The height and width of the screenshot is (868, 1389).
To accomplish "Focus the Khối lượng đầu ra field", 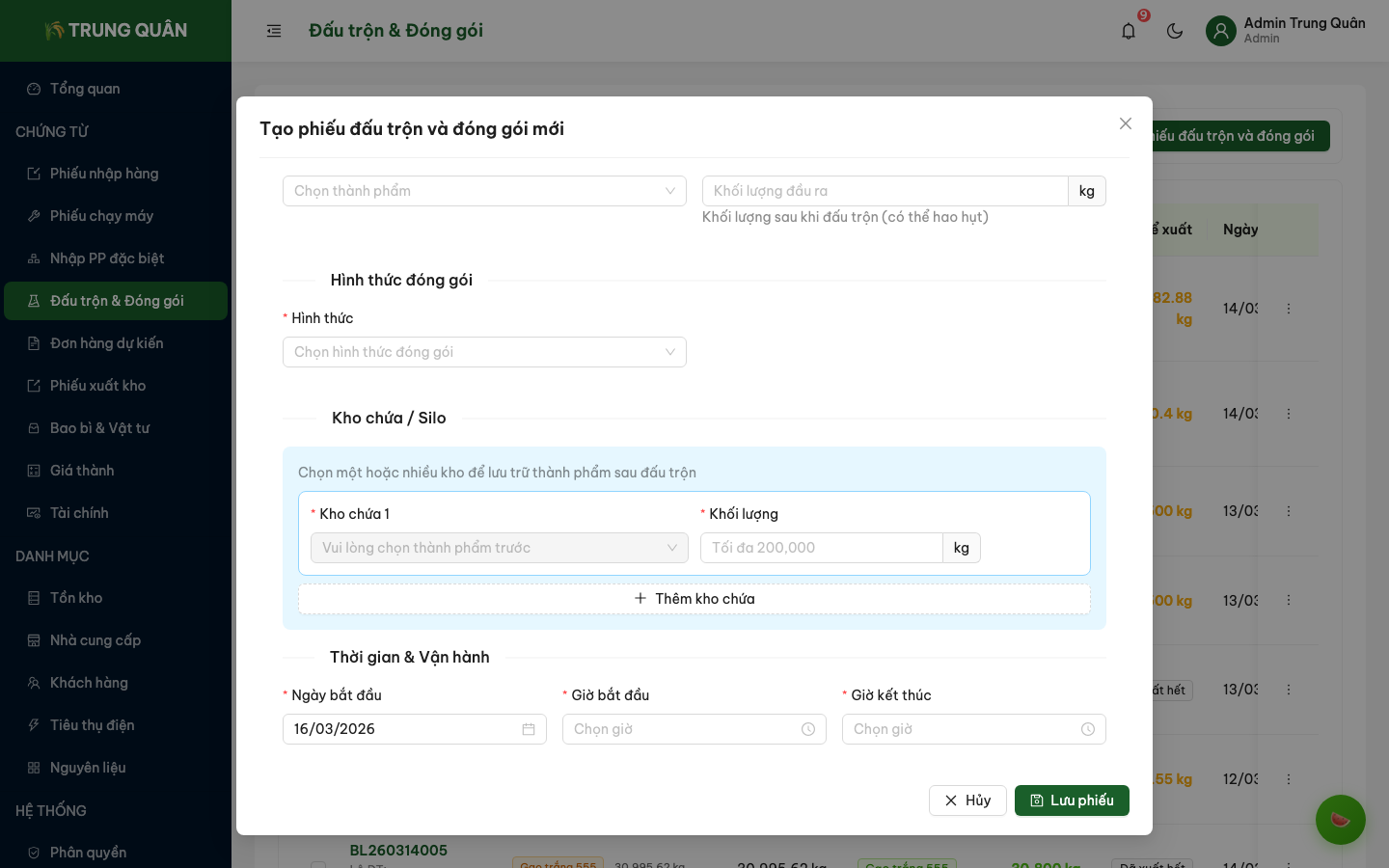I will [885, 191].
